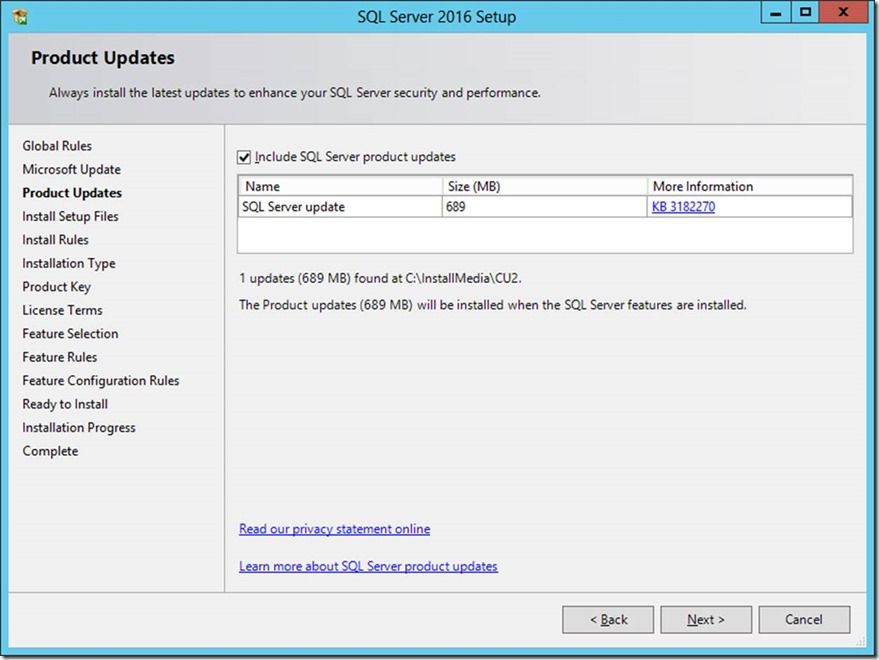This screenshot has height=660, width=879.
Task: Select the Product Key step
Action: coord(57,287)
